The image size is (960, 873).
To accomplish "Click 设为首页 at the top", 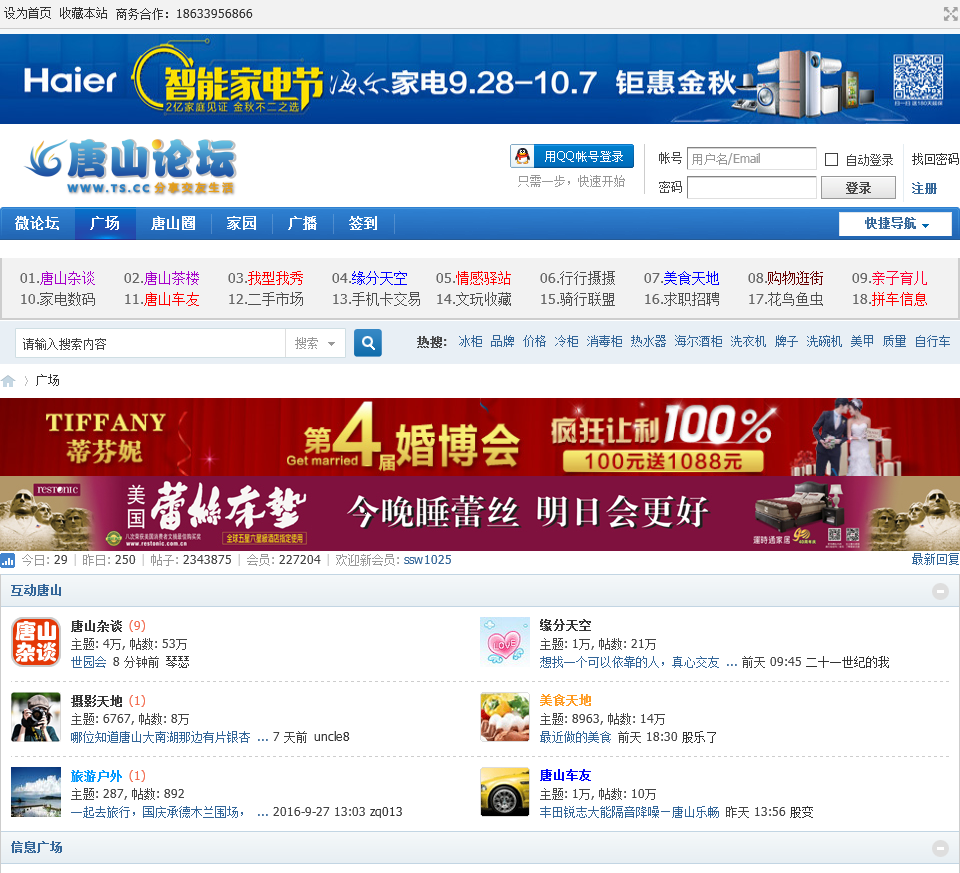I will pyautogui.click(x=28, y=13).
